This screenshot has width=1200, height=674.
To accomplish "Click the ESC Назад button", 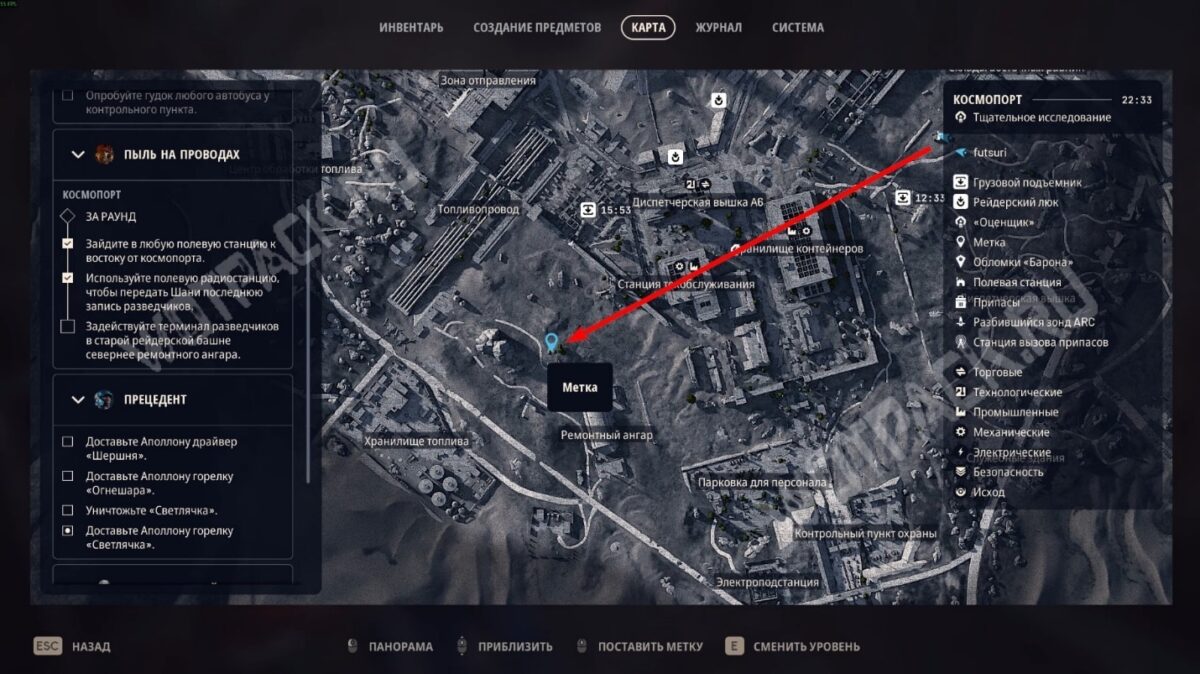I will coord(72,646).
